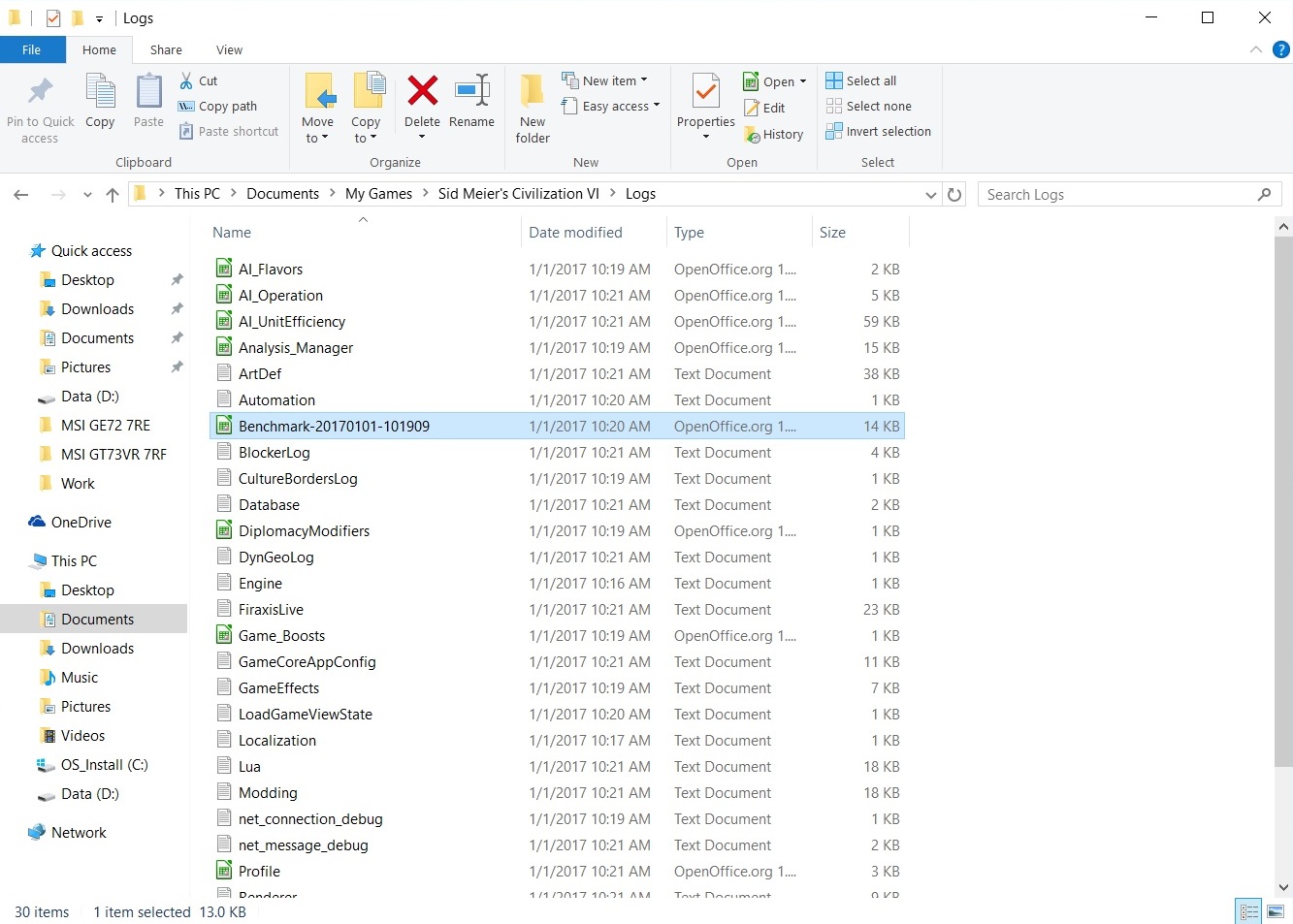Refresh the Logs folder view
The height and width of the screenshot is (924, 1293).
(954, 195)
